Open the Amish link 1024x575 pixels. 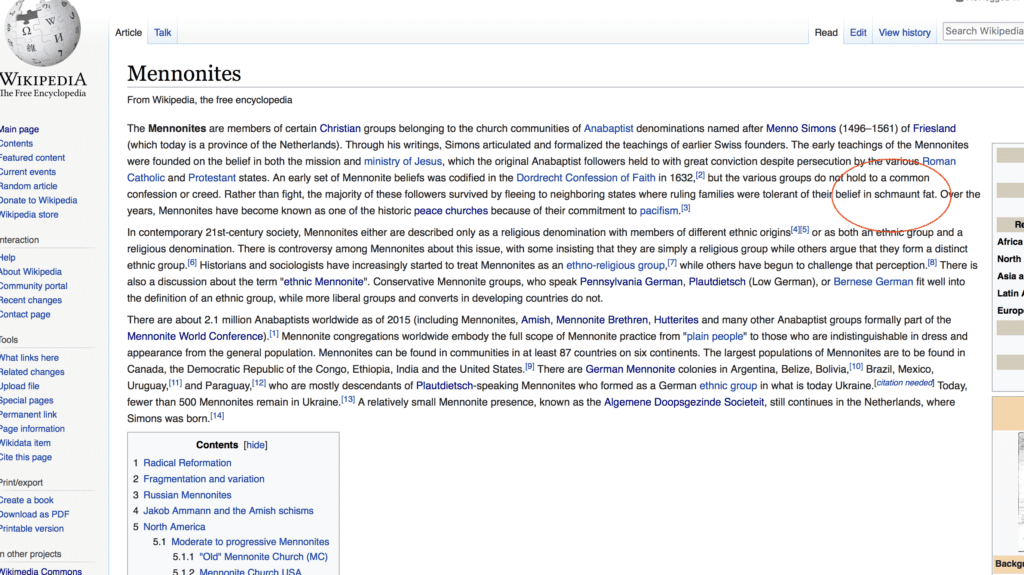(x=535, y=320)
